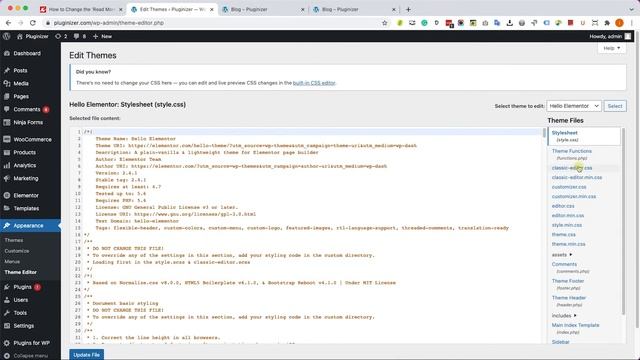Go to Themes under Appearance
640x360 pixels.
[14, 240]
